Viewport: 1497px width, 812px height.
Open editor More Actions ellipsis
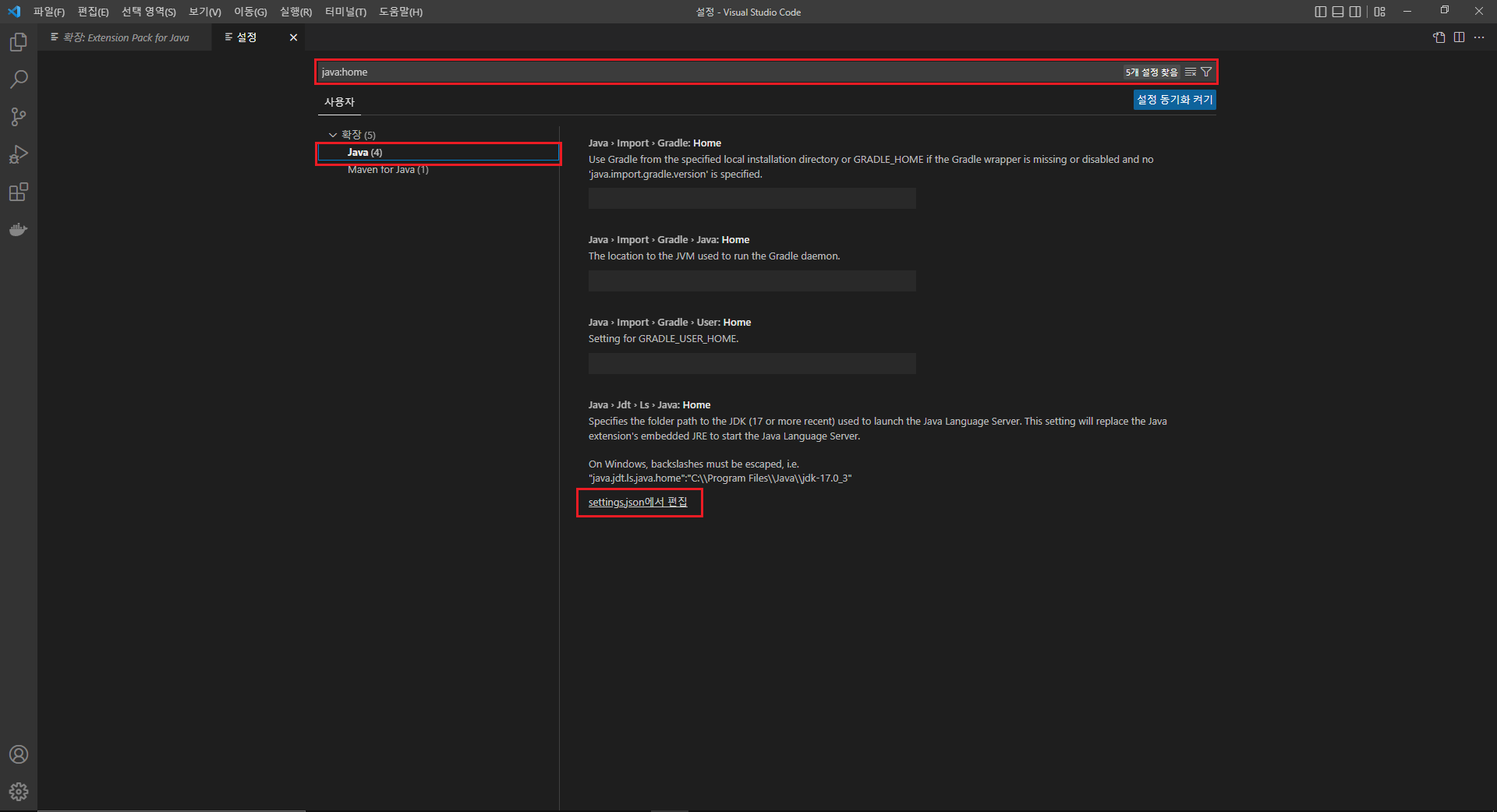coord(1479,37)
